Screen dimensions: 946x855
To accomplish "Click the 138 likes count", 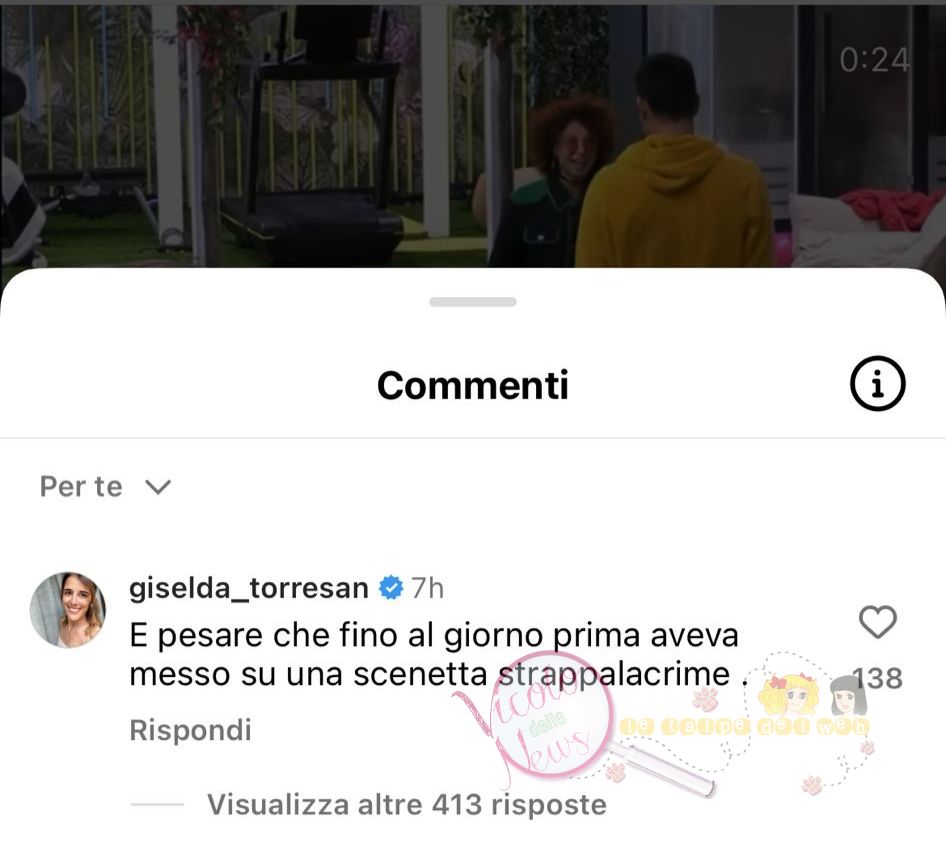I will pyautogui.click(x=877, y=678).
